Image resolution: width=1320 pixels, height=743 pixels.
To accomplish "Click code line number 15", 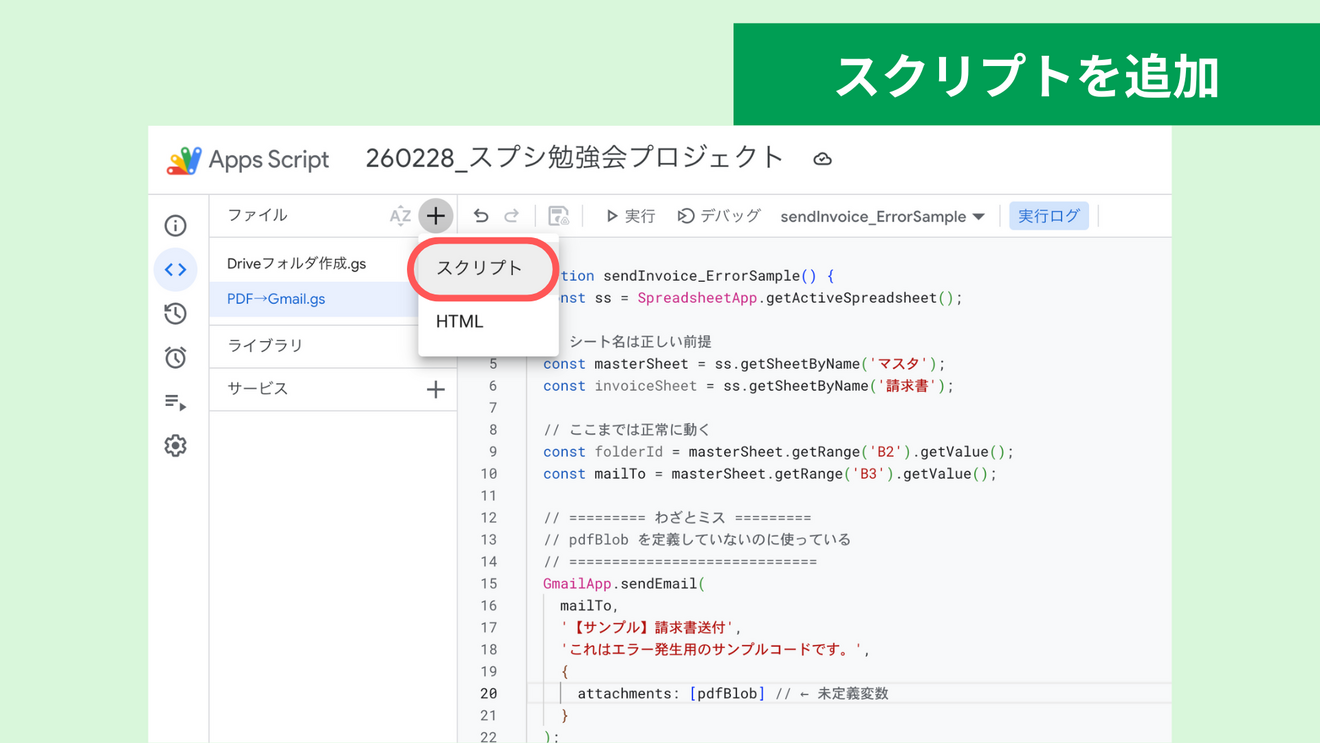I will [488, 584].
